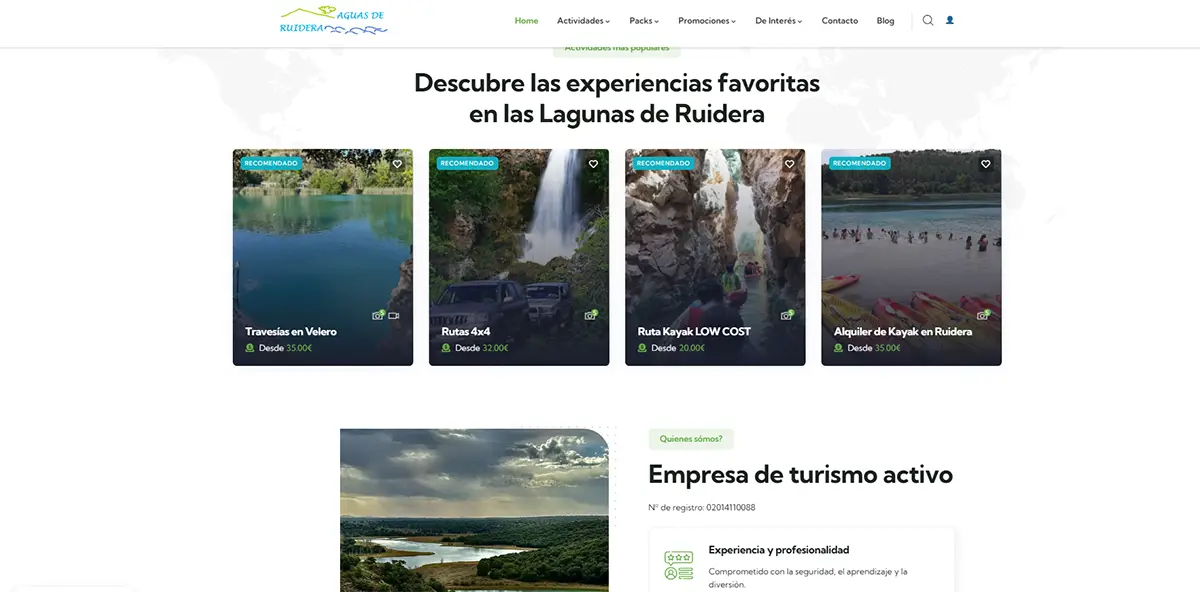The height and width of the screenshot is (592, 1200).
Task: Click price icon beside Desde 35.00€ Velero
Action: coord(250,348)
